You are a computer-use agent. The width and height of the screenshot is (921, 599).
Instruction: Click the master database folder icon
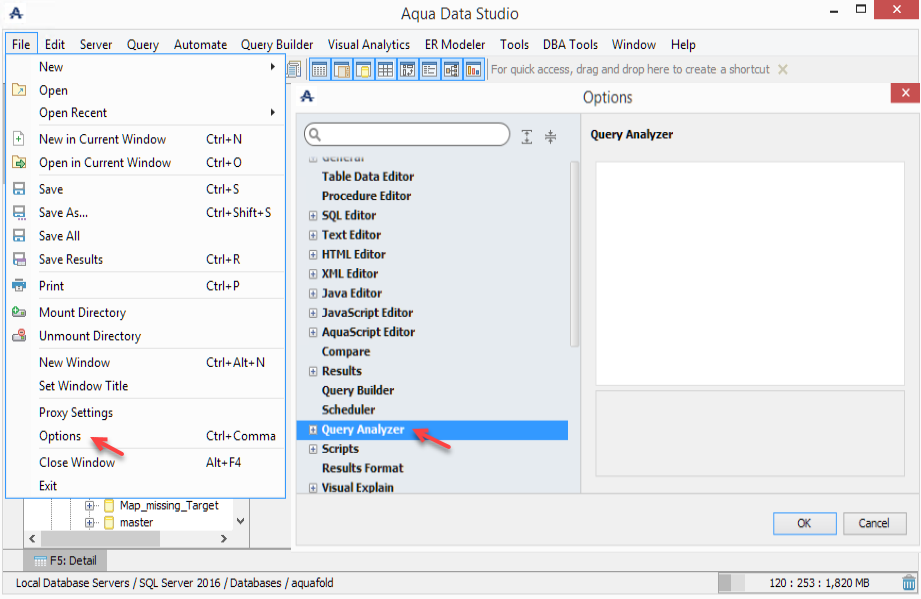tap(109, 522)
